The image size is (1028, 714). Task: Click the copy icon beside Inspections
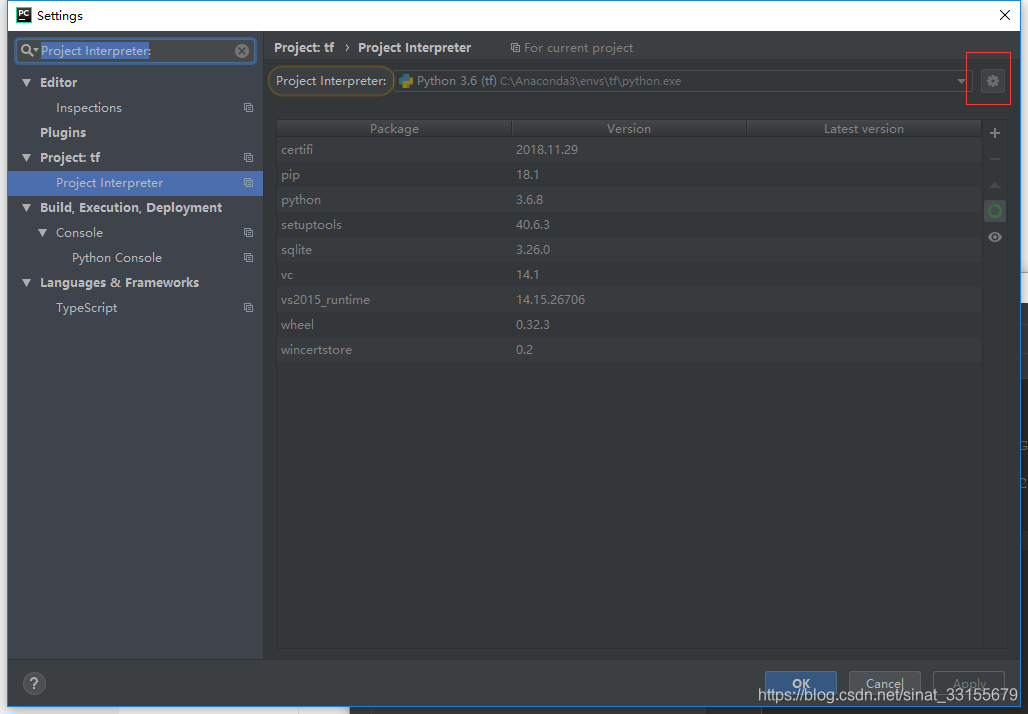click(x=248, y=108)
